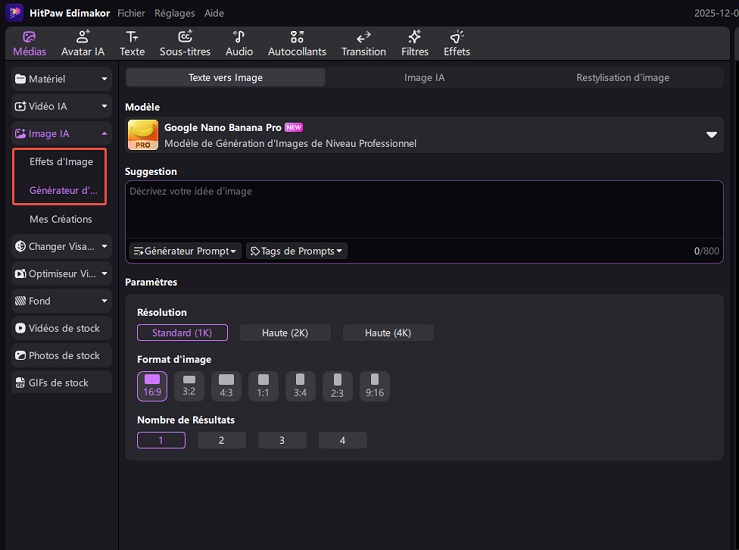Open the Sous-titres tool
The height and width of the screenshot is (550, 739).
point(185,37)
